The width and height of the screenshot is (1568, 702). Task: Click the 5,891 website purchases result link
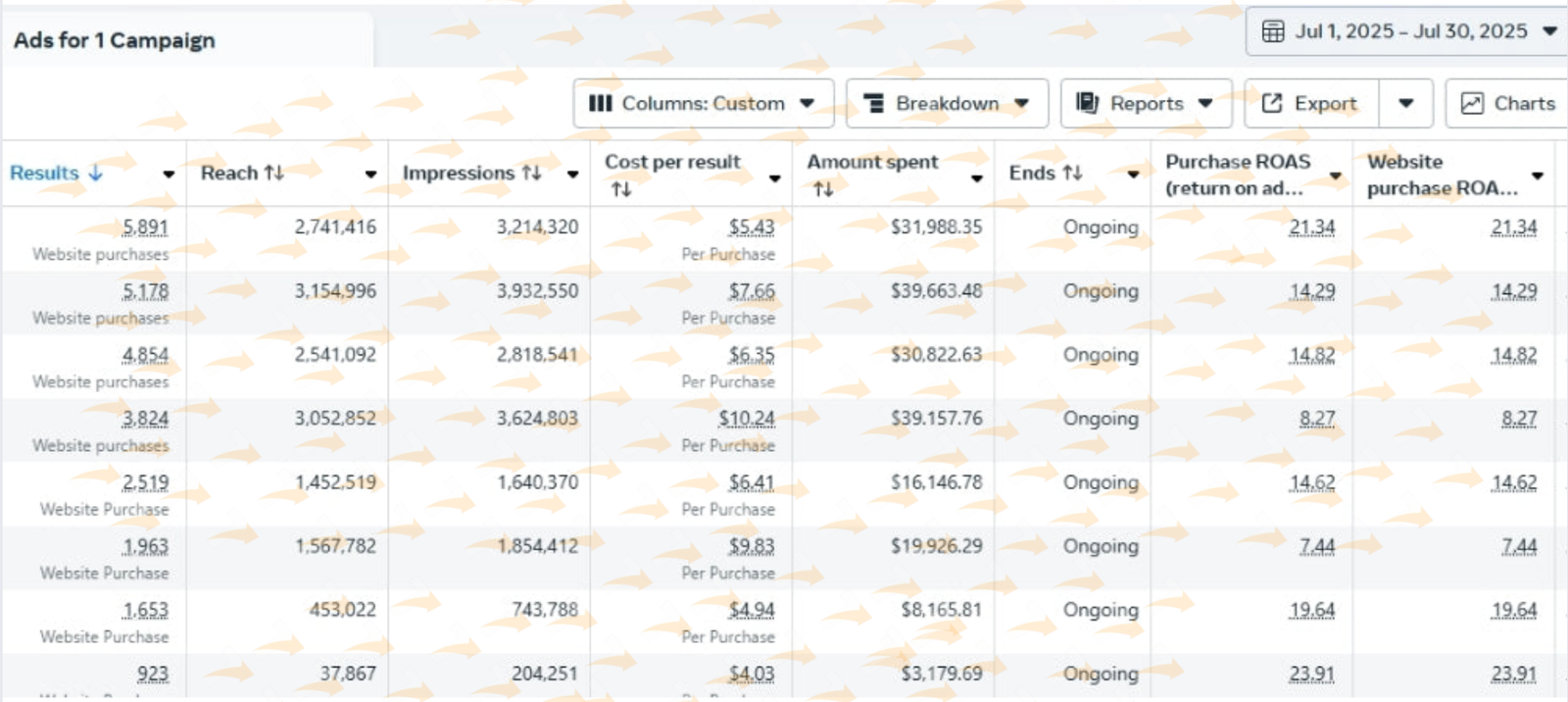pyautogui.click(x=145, y=227)
